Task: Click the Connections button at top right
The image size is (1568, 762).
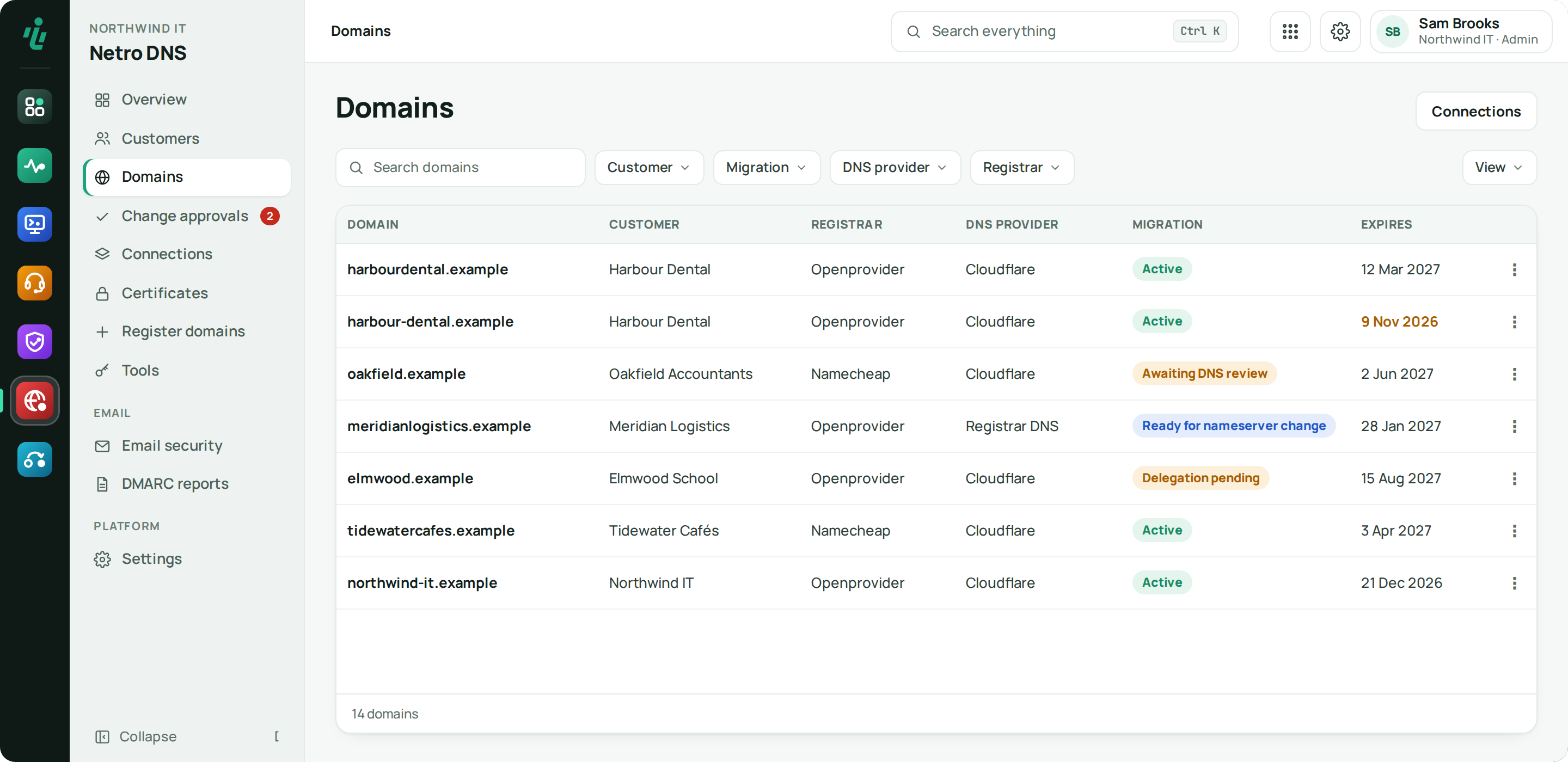Action: tap(1475, 112)
